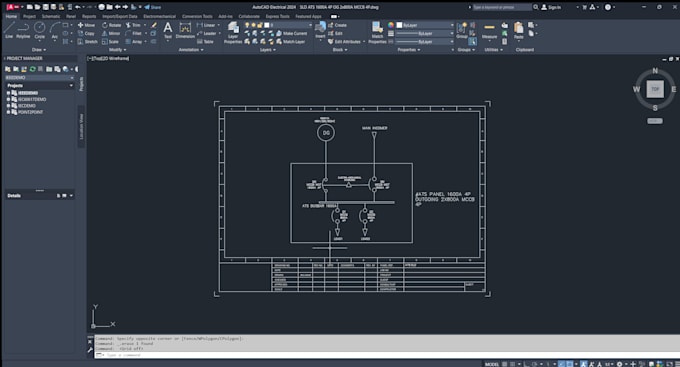680x367 pixels.
Task: Click the ViewCube TOP face
Action: point(655,89)
